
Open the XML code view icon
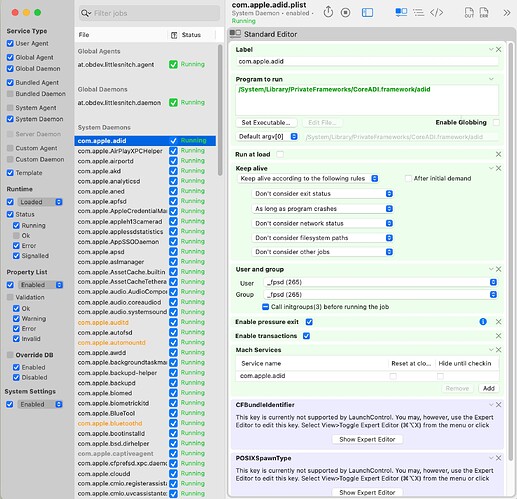[436, 13]
